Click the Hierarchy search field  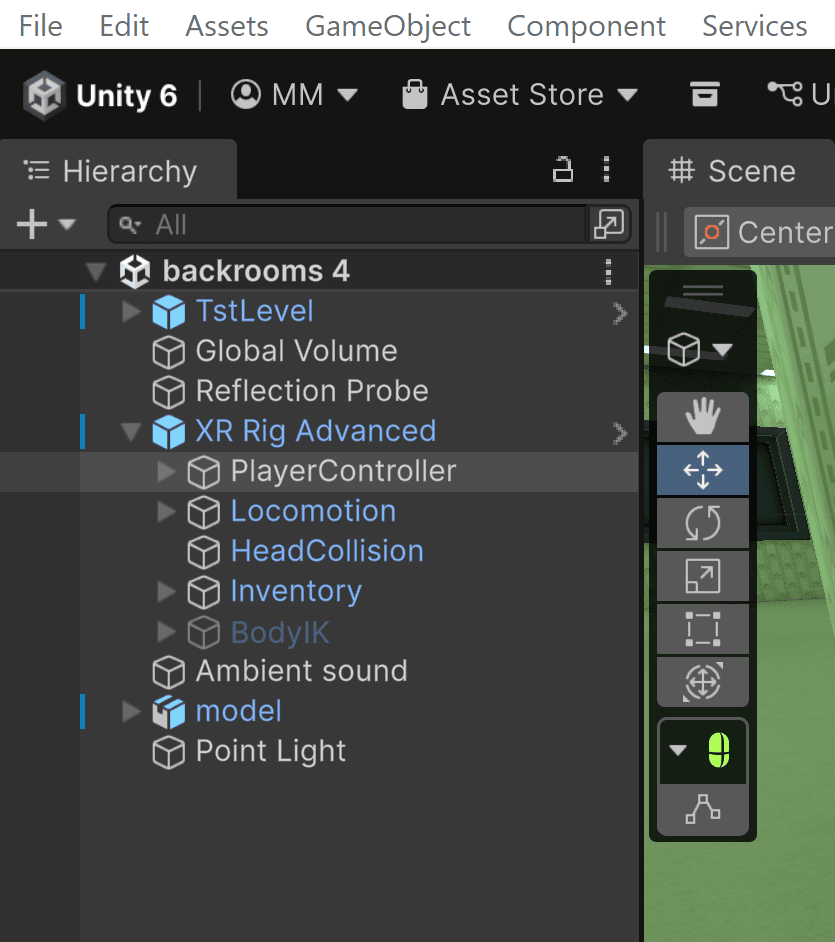pos(348,225)
